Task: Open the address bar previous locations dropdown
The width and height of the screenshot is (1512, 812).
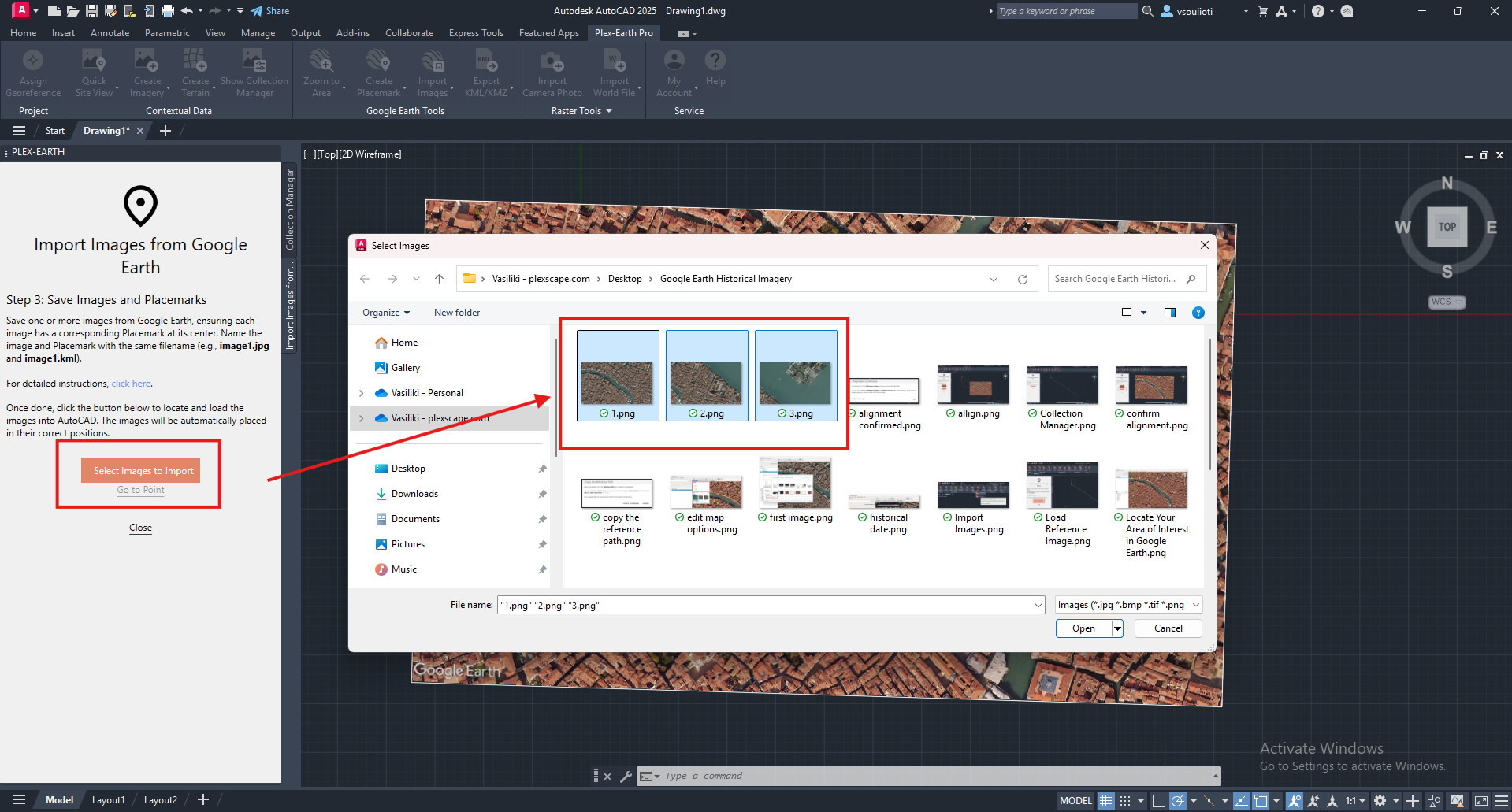Action: (x=994, y=279)
